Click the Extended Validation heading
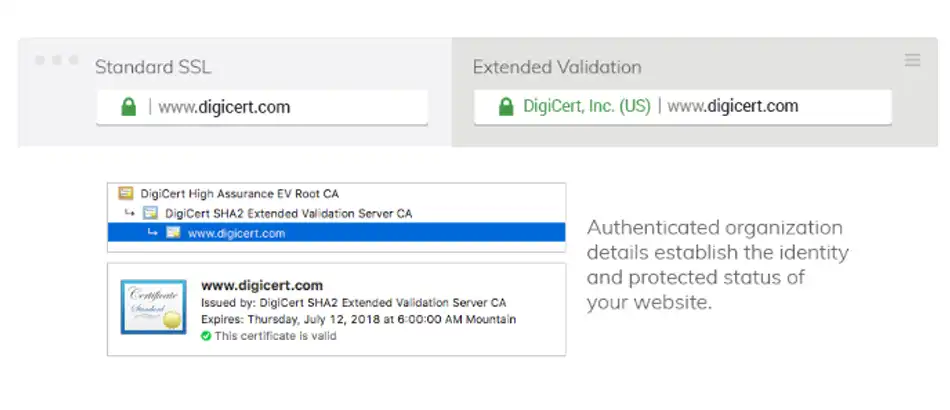The image size is (950, 410). point(557,67)
